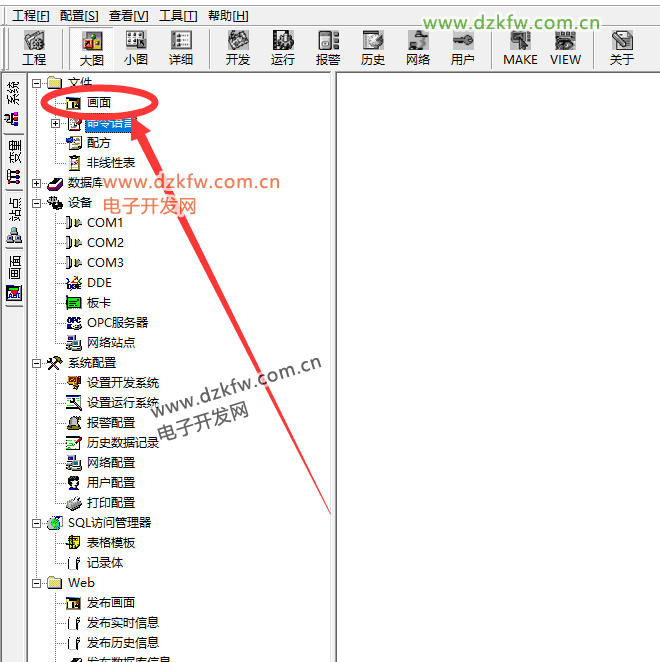Switch to 大图 large icon view

click(x=92, y=47)
